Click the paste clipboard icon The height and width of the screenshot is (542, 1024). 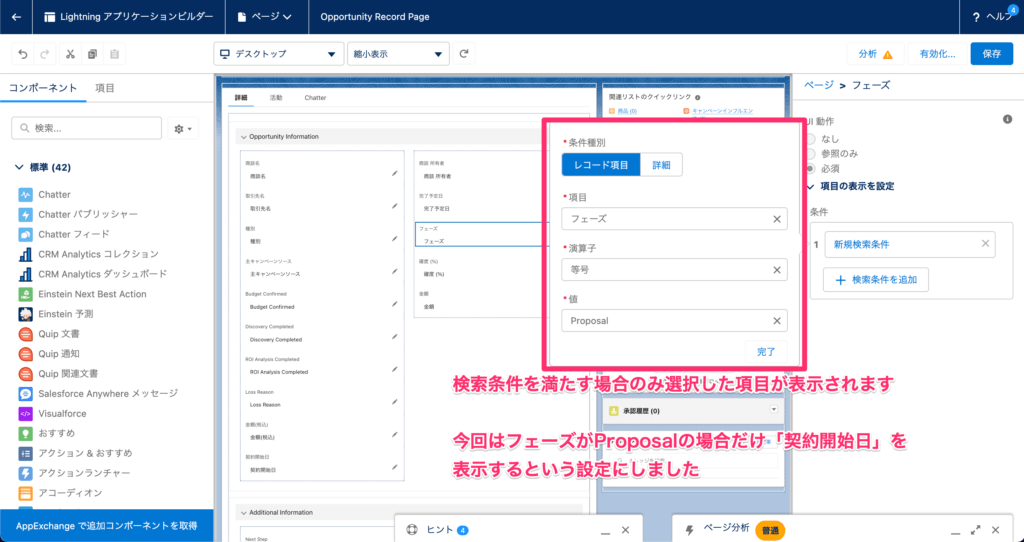coord(114,54)
